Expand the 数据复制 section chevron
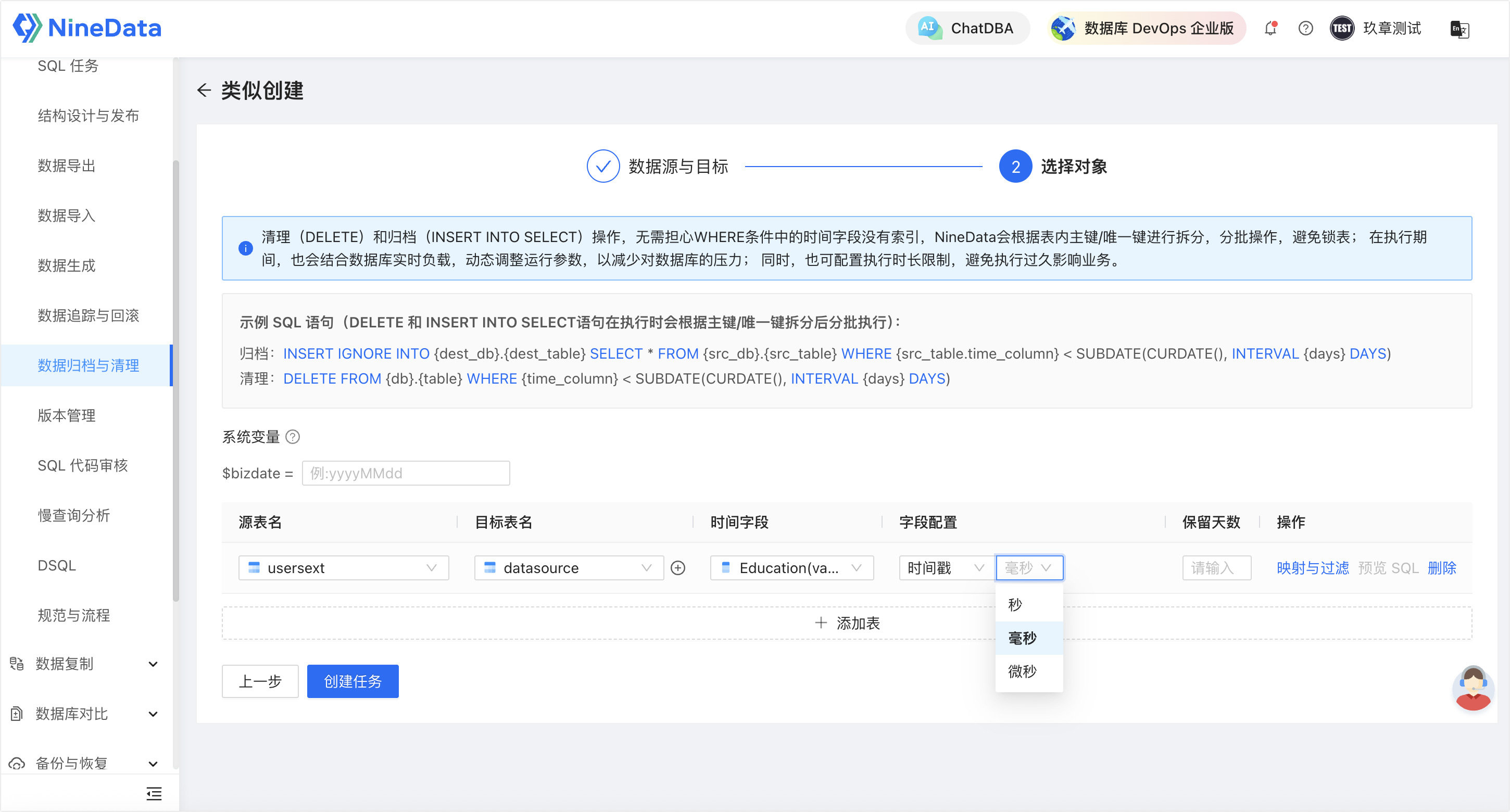Viewport: 1510px width, 812px height. [153, 664]
